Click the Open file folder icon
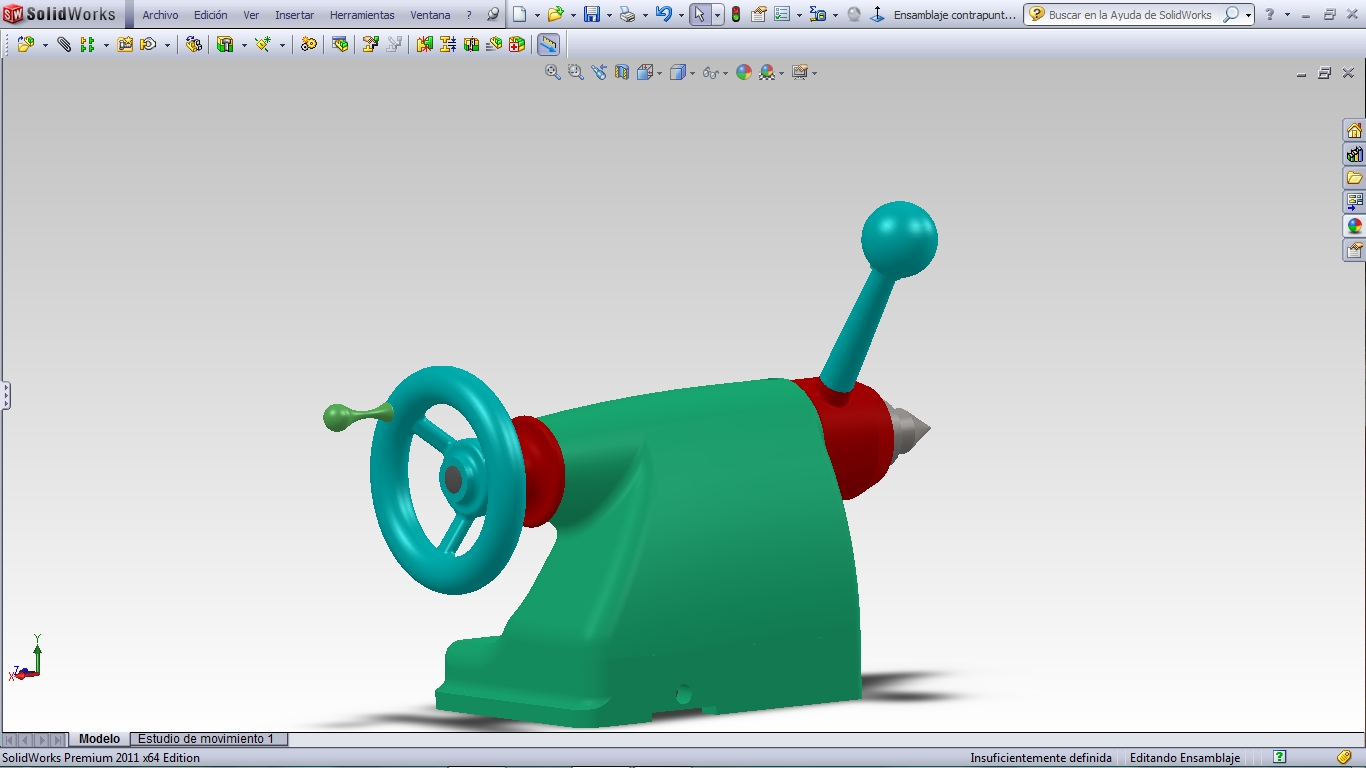 555,14
